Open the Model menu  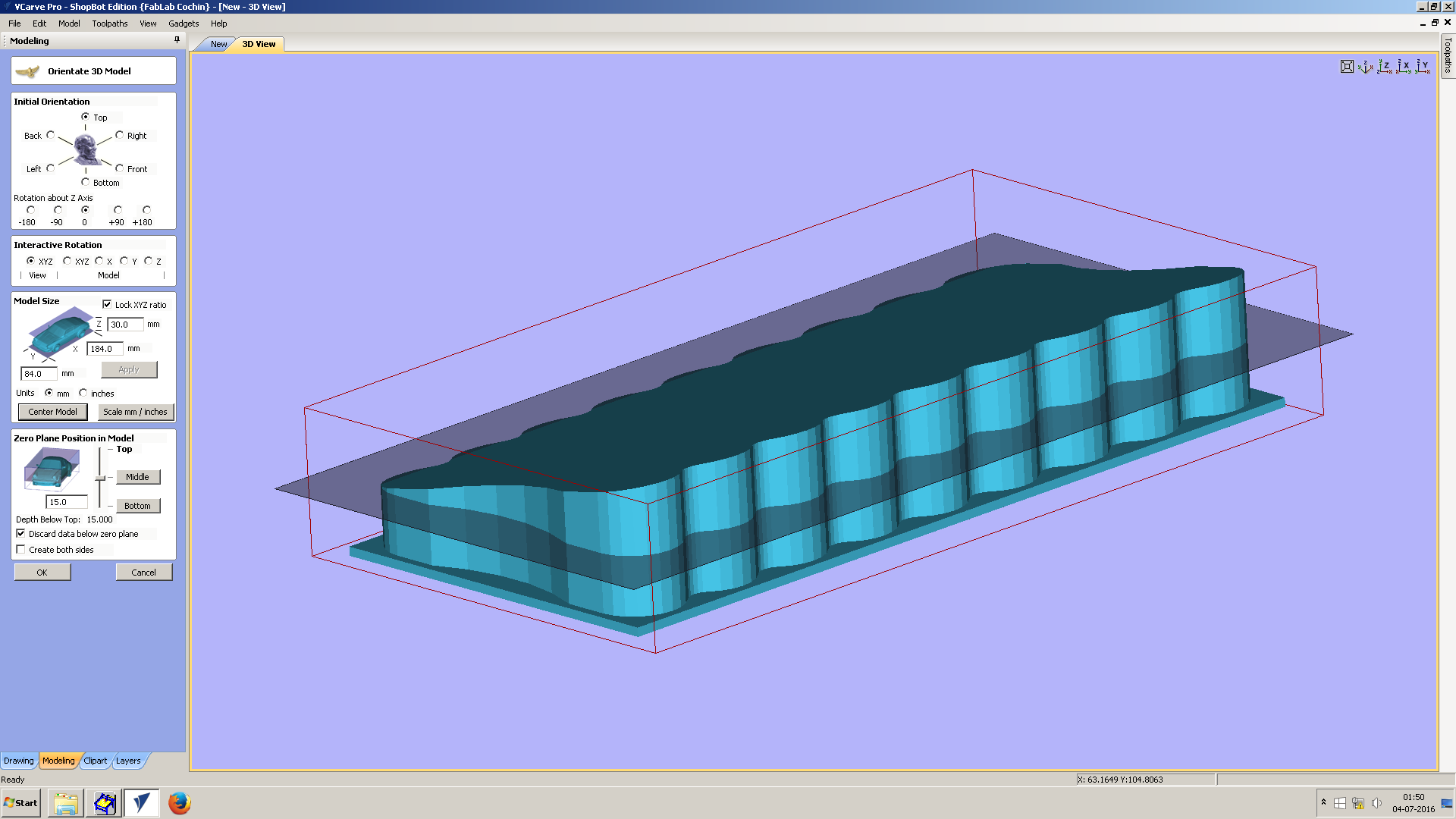pos(69,24)
